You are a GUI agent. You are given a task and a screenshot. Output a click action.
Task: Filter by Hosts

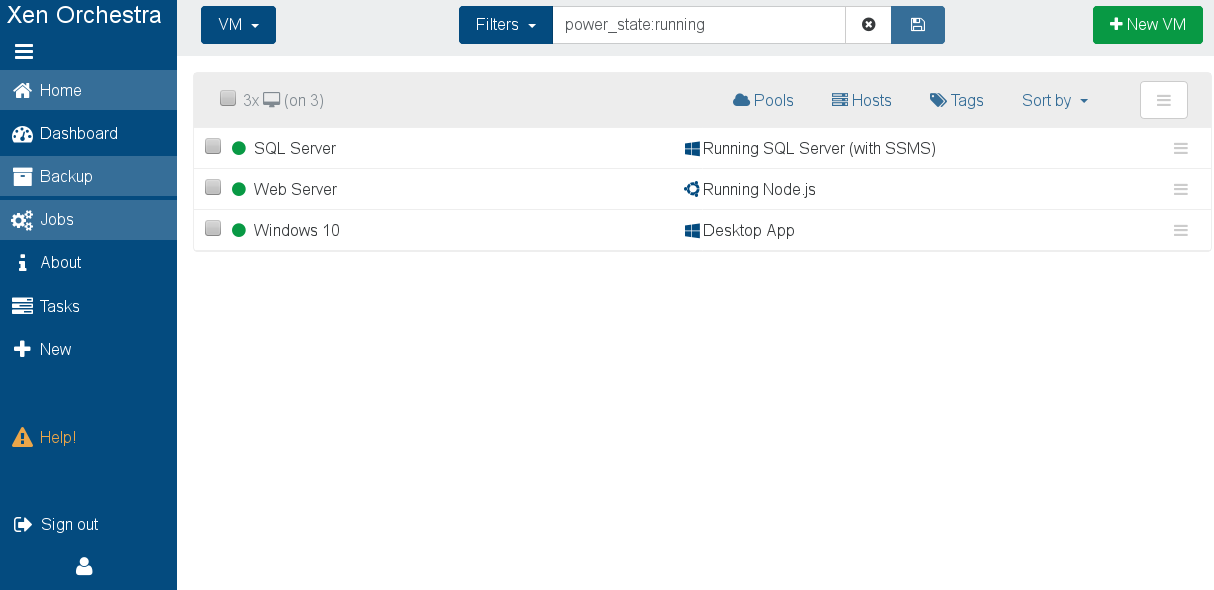pyautogui.click(x=861, y=100)
